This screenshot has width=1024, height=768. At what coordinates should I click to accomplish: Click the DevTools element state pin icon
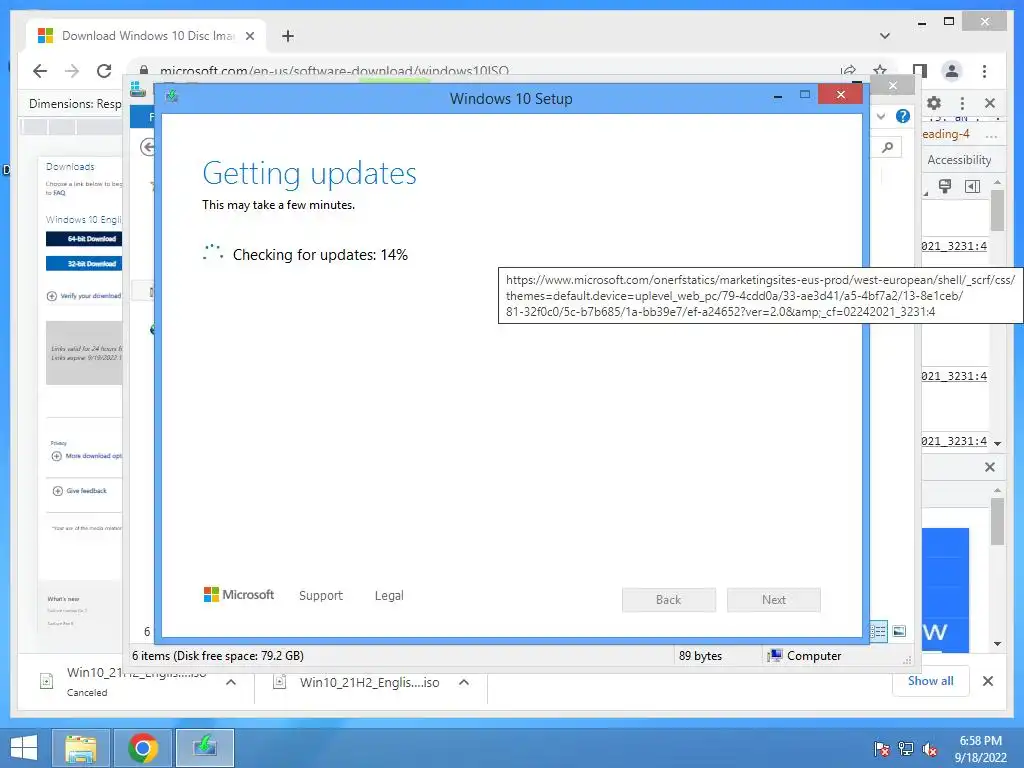click(944, 187)
